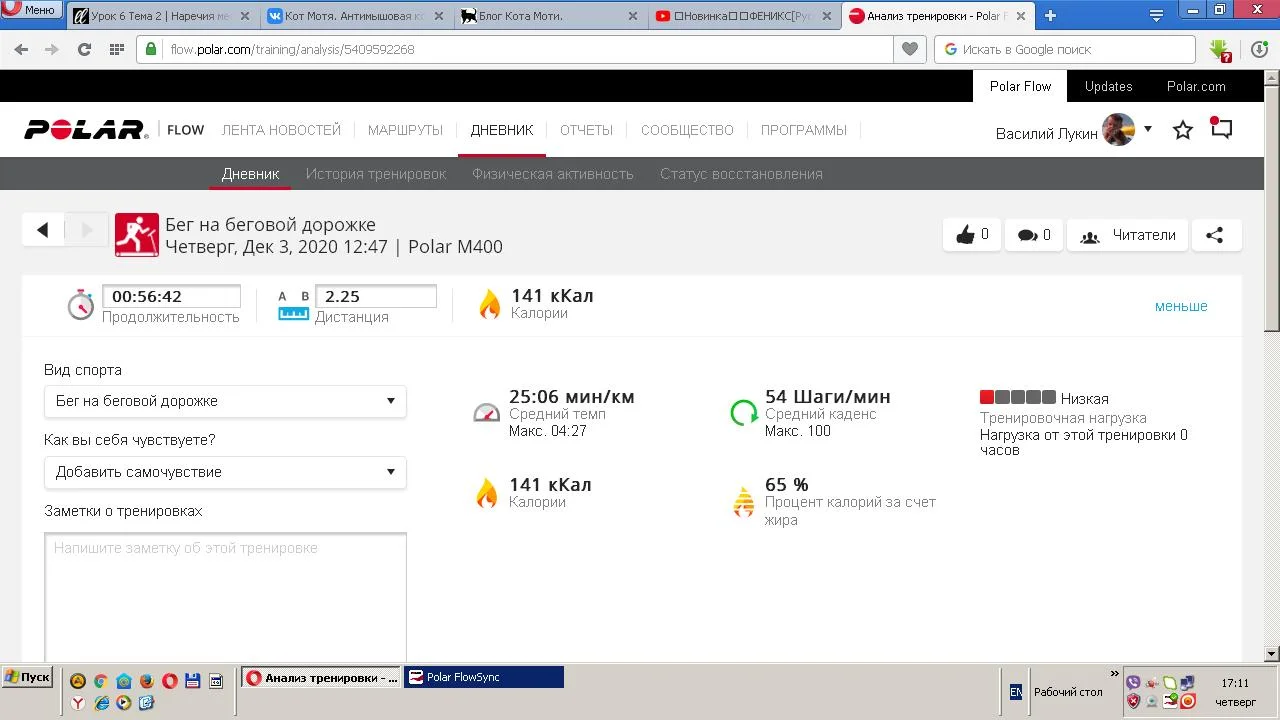1280x720 pixels.
Task: Switch to История тренировок tab
Action: click(x=376, y=174)
